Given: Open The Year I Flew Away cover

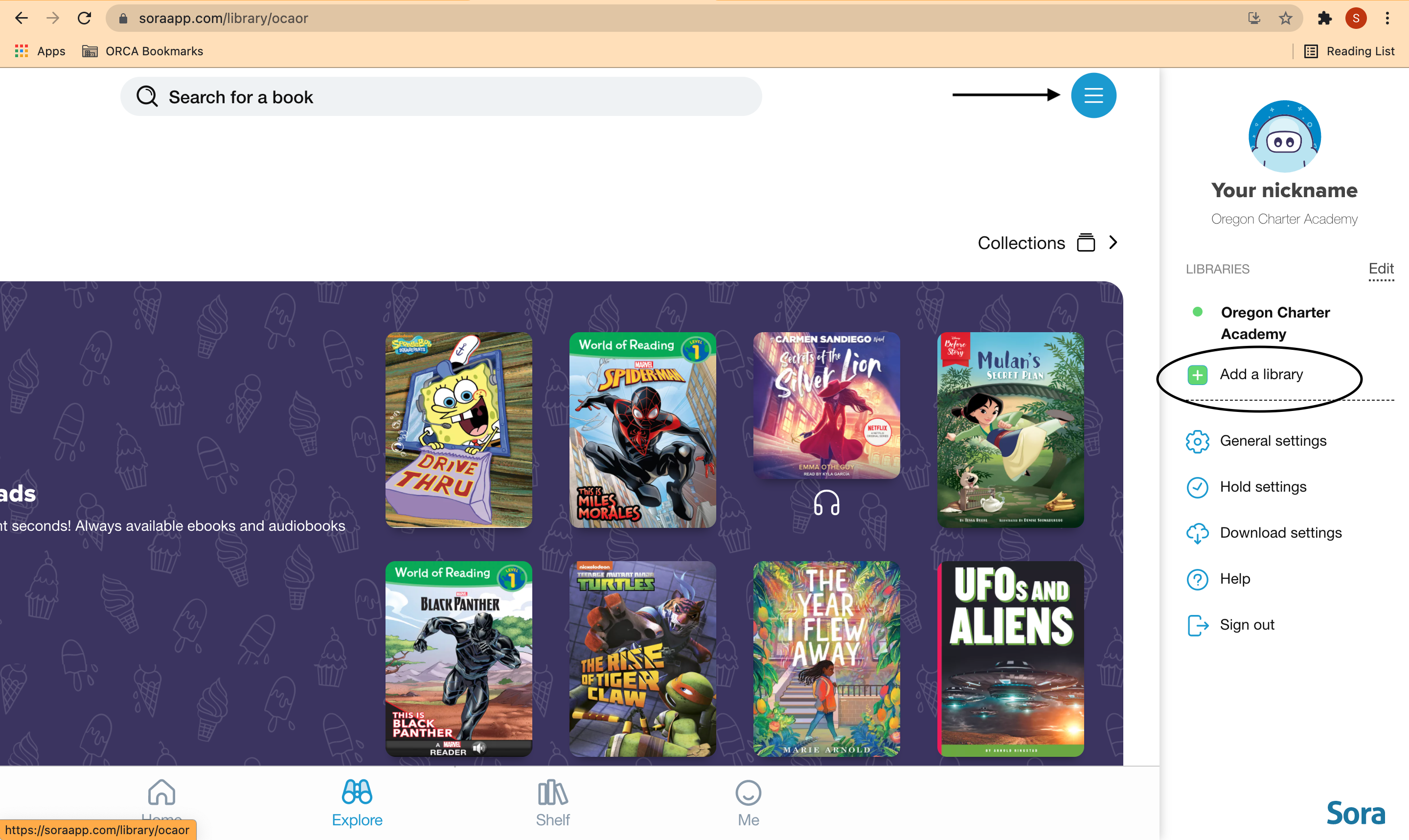Looking at the screenshot, I should 826,659.
